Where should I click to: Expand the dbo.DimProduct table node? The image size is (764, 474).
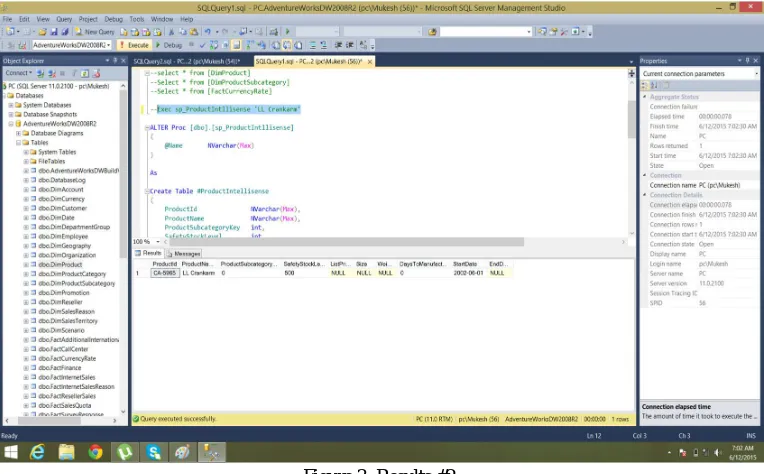pyautogui.click(x=26, y=265)
